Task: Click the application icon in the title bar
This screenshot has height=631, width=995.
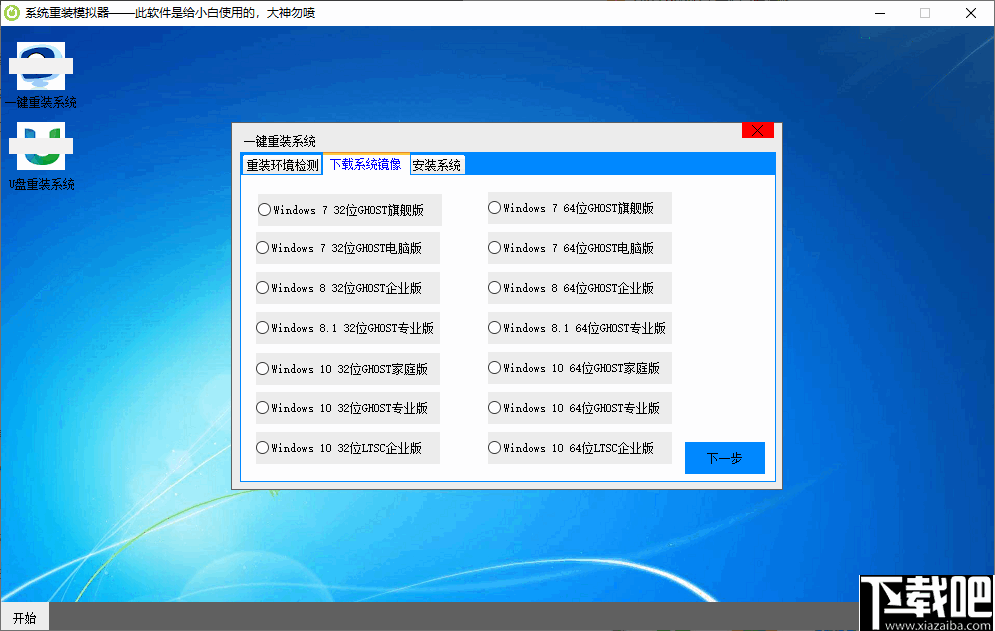Action: (13, 13)
